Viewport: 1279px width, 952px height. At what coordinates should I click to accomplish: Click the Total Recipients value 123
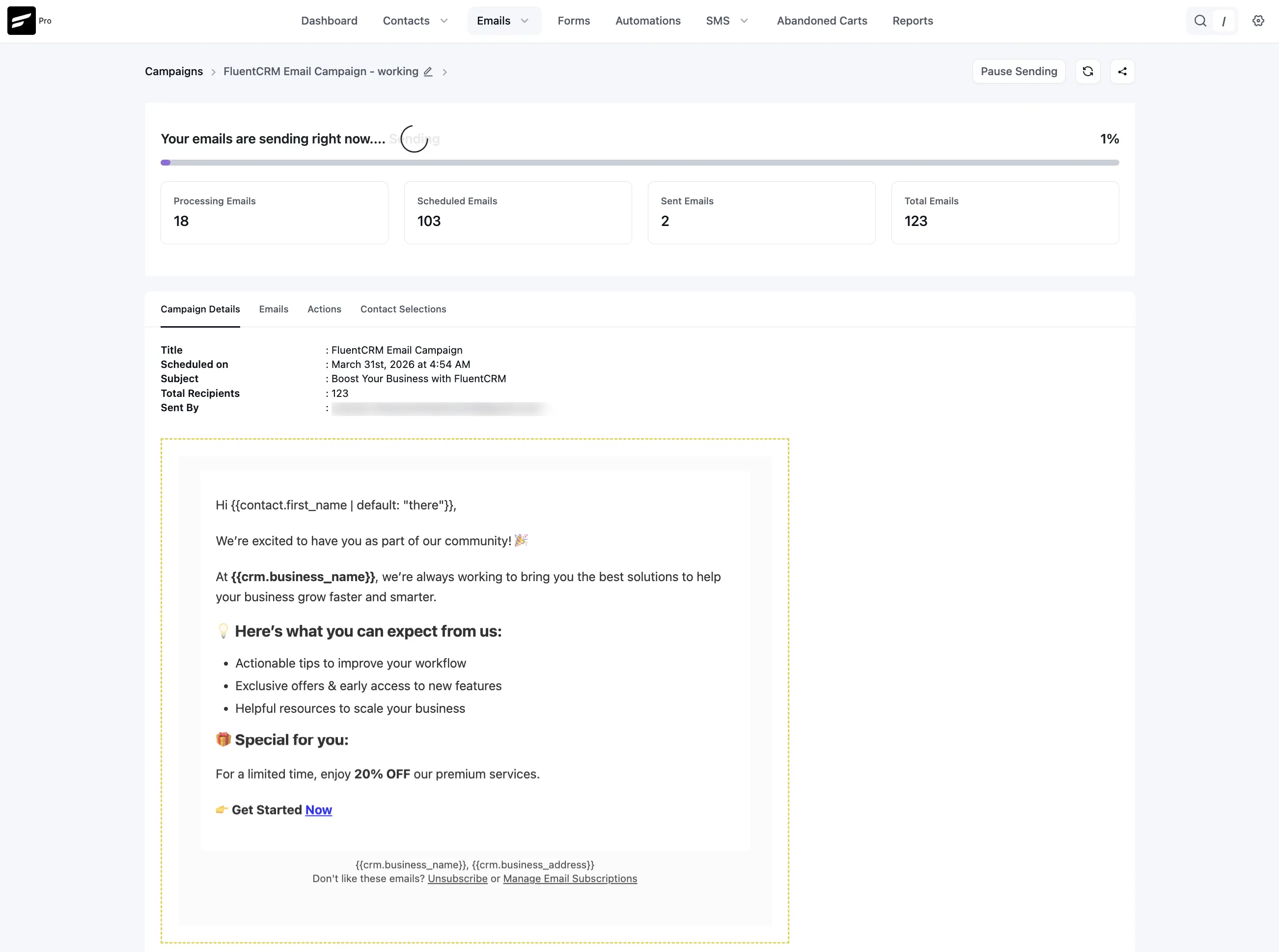(x=340, y=393)
